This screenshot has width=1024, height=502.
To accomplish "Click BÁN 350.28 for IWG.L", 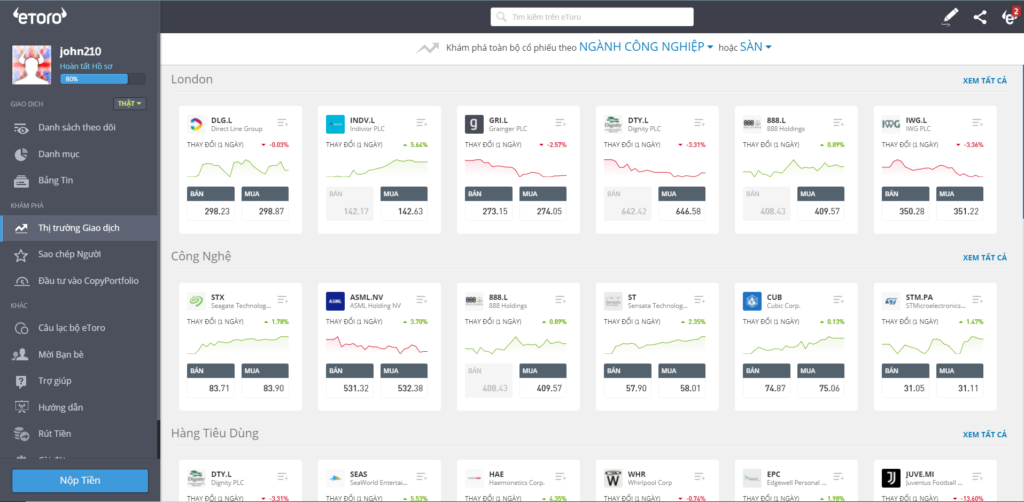I will click(906, 203).
